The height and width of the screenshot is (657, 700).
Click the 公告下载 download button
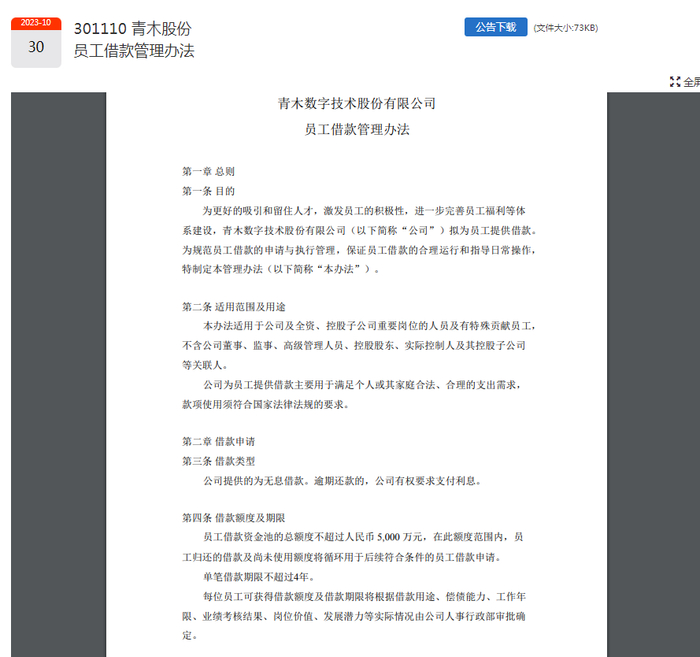pos(496,27)
